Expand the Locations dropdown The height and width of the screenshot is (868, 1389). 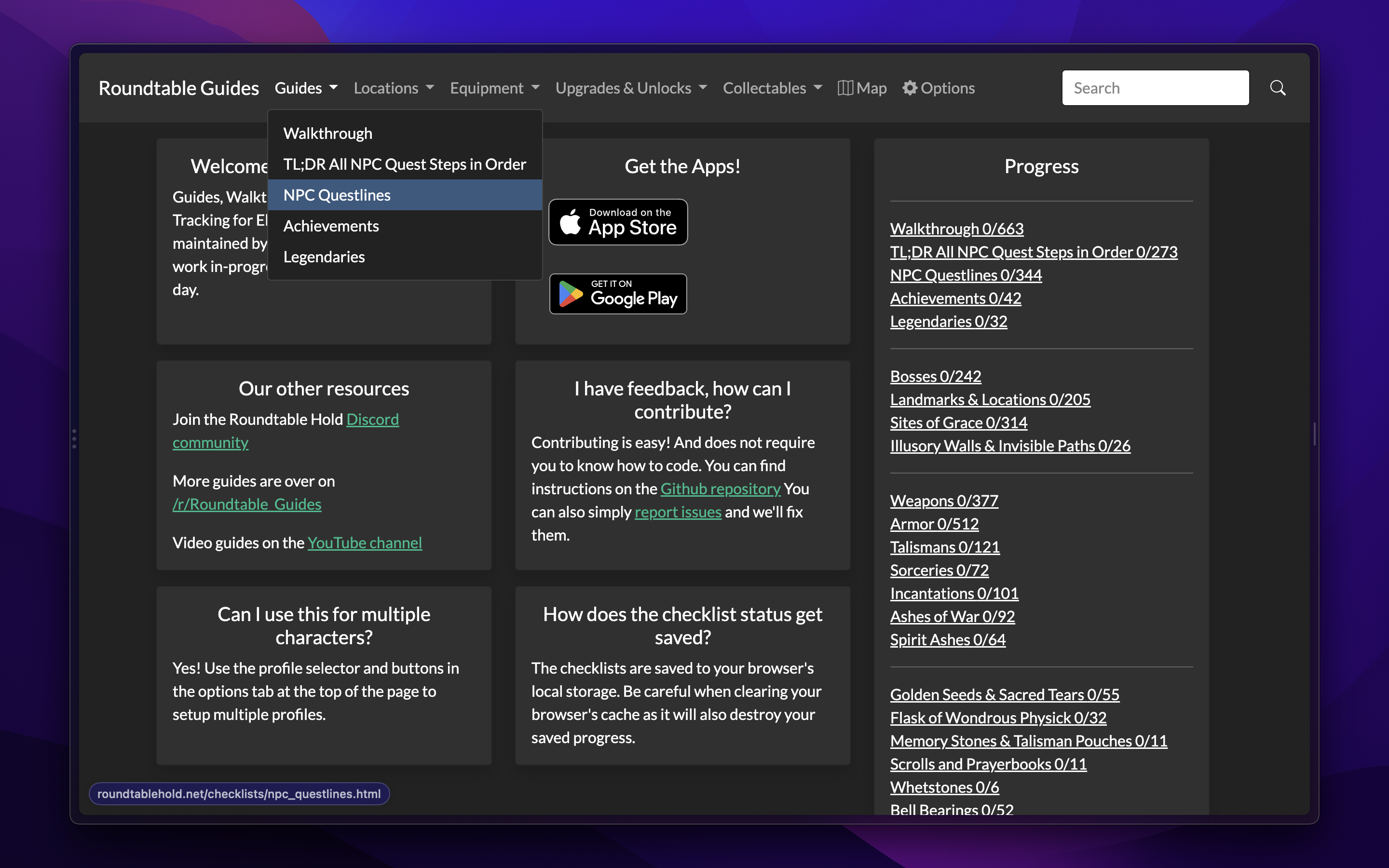394,88
